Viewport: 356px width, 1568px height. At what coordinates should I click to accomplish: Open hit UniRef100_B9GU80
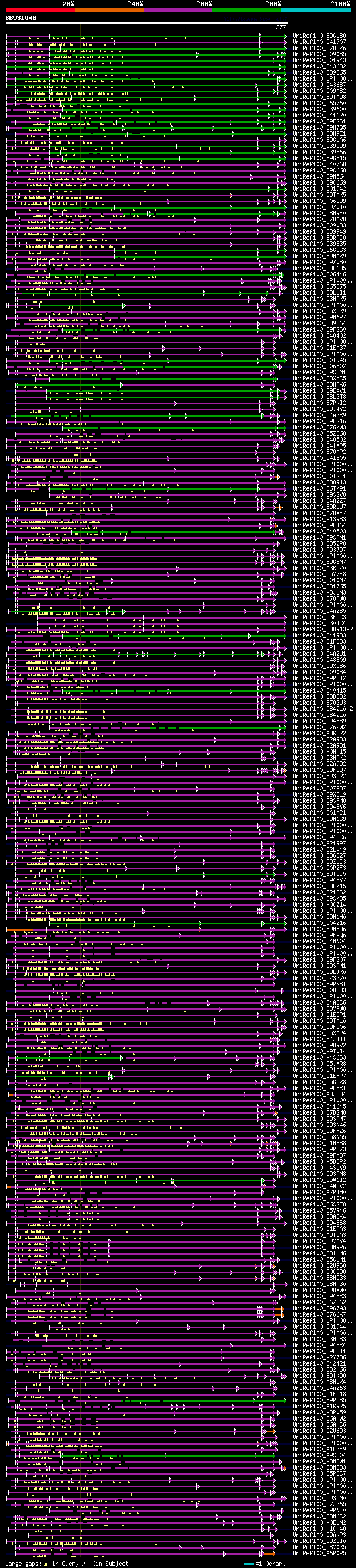[x=319, y=36]
